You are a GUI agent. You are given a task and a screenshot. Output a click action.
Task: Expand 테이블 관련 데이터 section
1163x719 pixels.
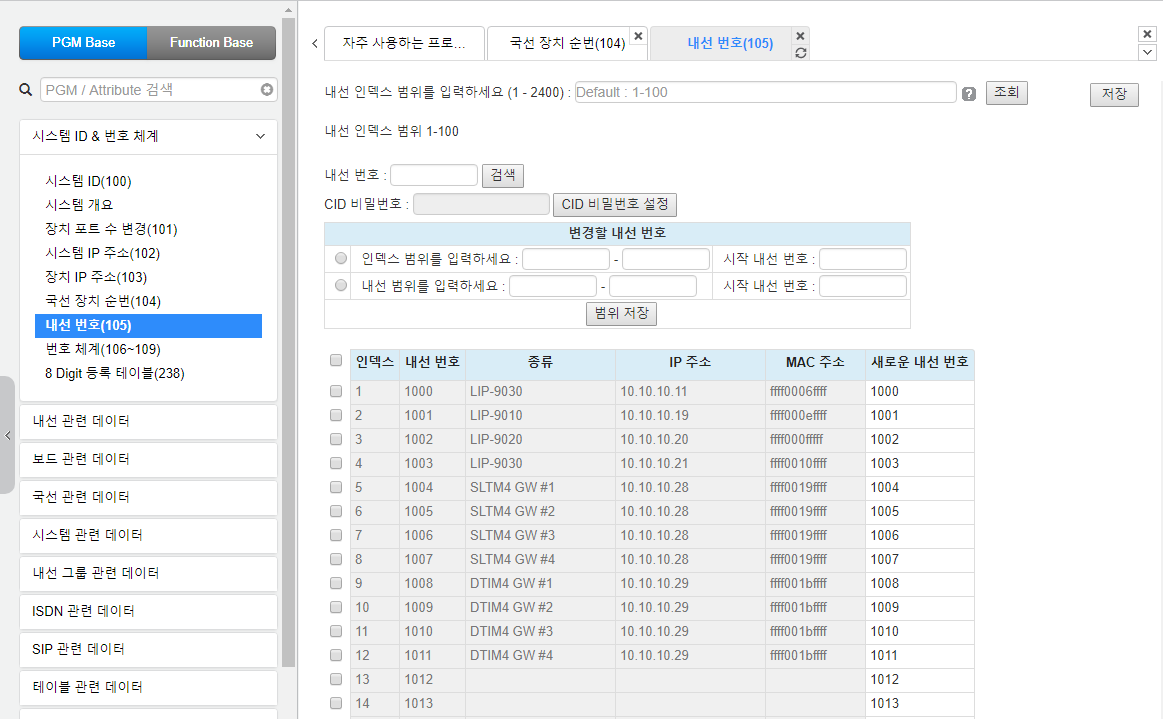click(148, 687)
